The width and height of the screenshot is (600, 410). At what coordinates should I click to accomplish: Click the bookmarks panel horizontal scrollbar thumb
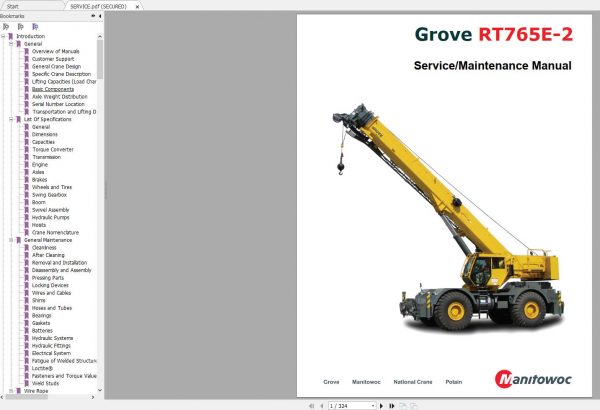point(27,397)
